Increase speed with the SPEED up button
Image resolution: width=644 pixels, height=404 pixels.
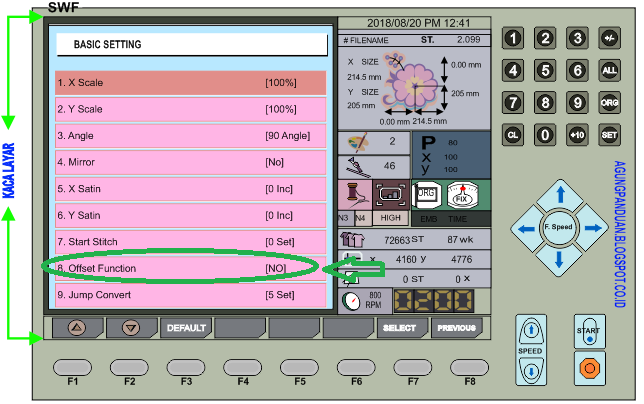coord(531,331)
